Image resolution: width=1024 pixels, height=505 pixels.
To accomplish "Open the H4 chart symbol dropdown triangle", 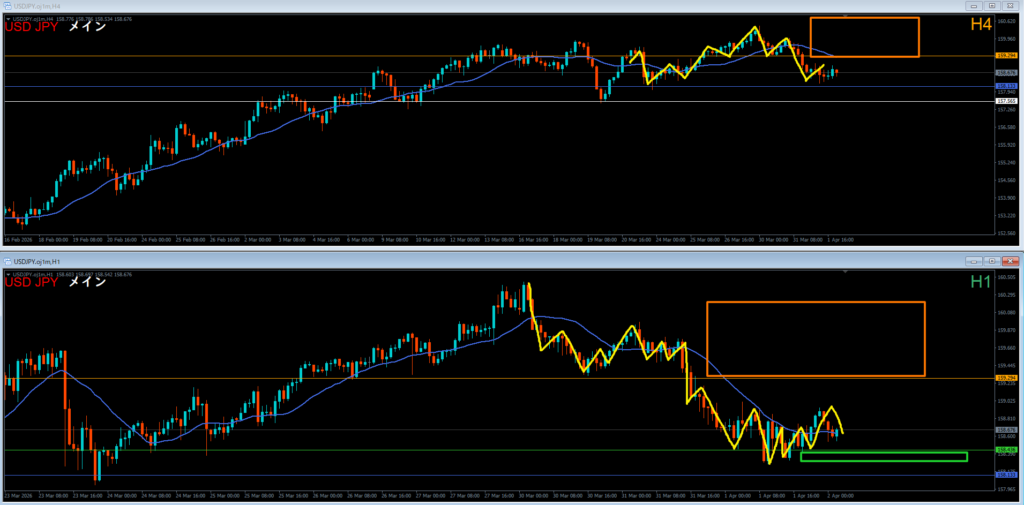I will (7, 19).
